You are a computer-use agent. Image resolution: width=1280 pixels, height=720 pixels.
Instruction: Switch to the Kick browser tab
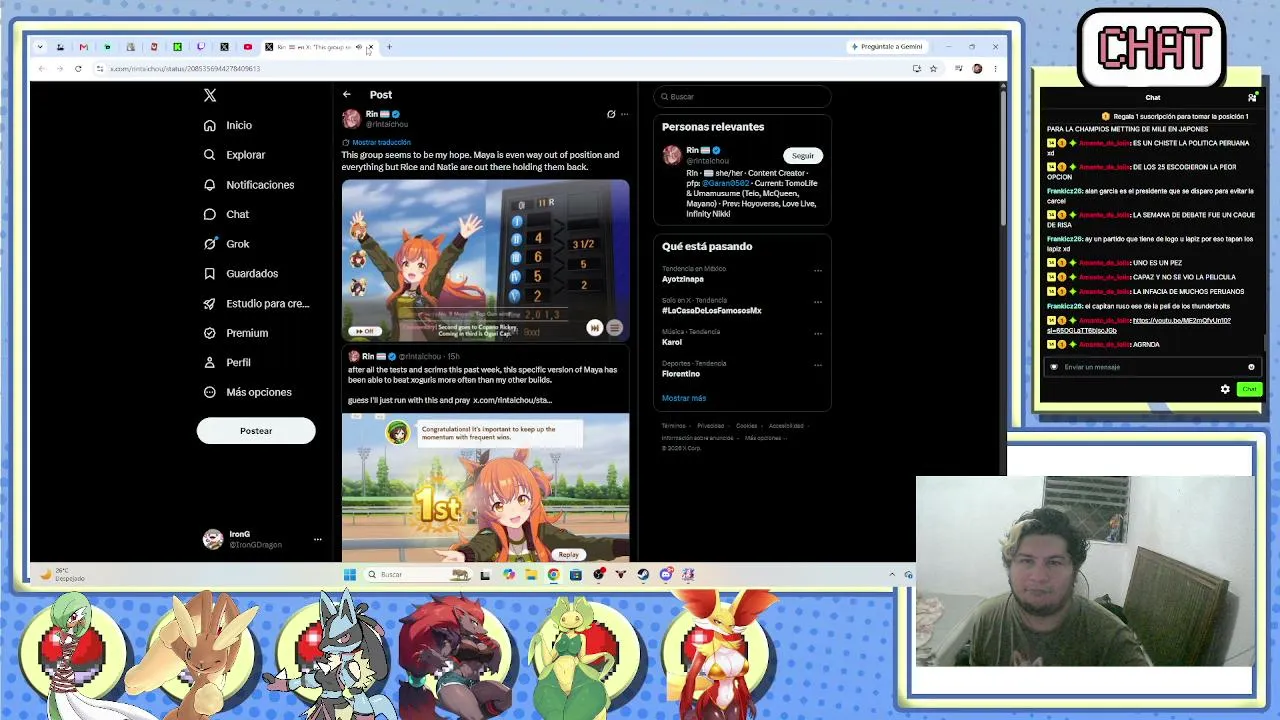click(x=177, y=47)
